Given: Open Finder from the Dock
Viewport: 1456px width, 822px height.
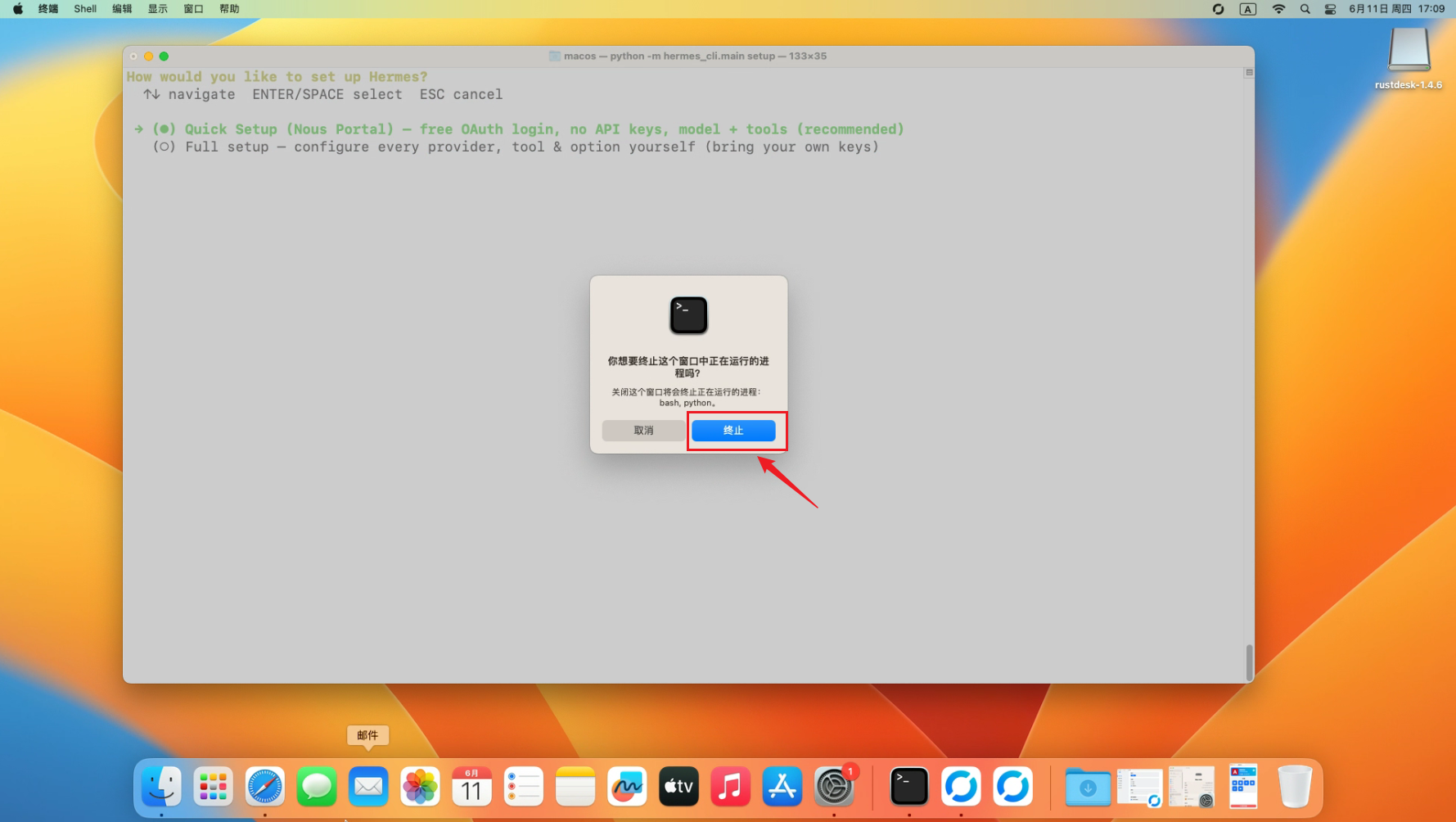Looking at the screenshot, I should pyautogui.click(x=161, y=787).
